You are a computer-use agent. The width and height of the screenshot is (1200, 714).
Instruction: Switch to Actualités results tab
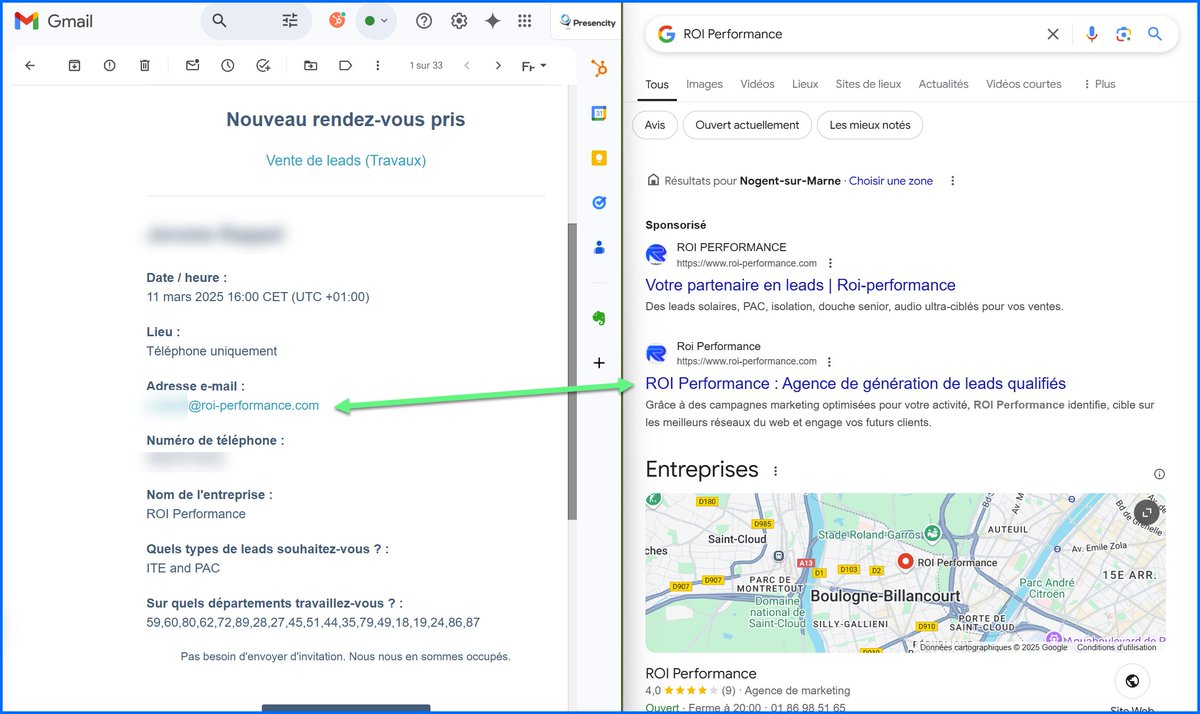pos(943,85)
